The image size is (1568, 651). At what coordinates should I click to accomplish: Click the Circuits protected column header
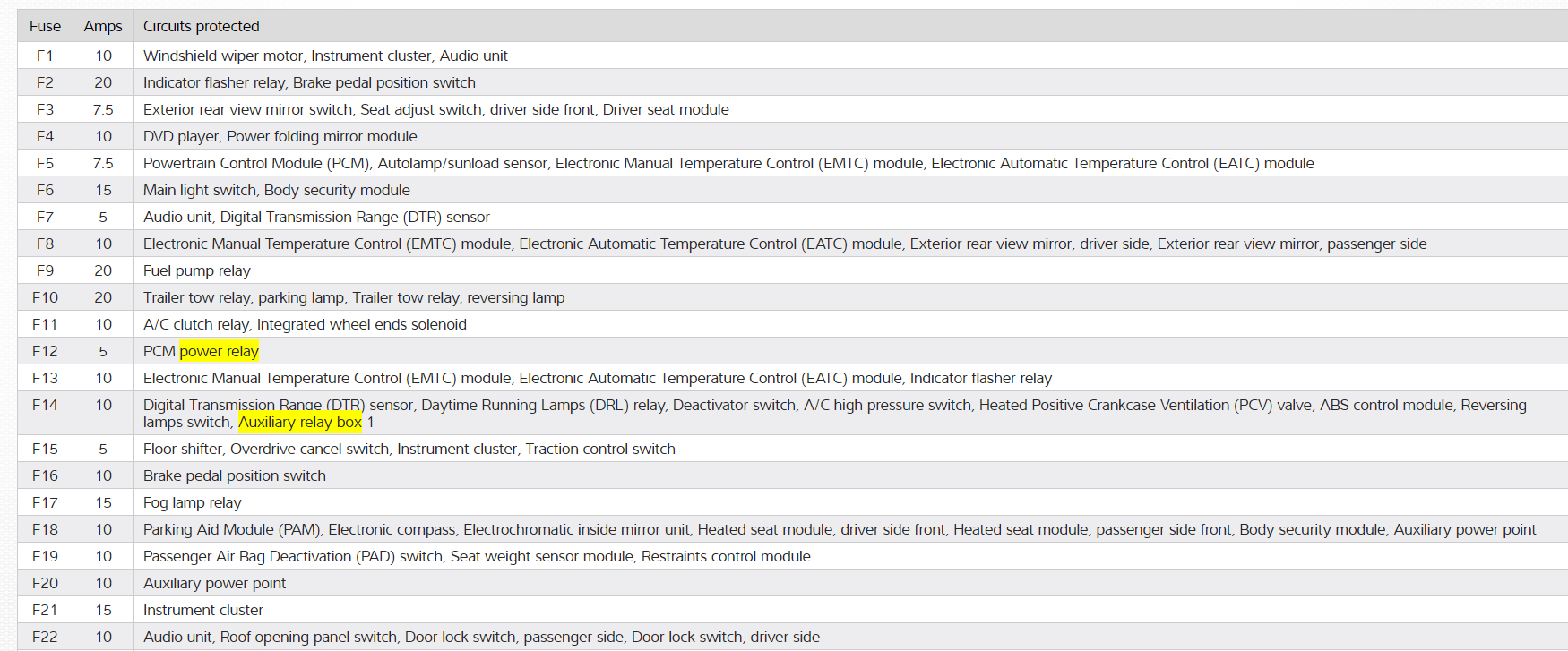click(202, 26)
